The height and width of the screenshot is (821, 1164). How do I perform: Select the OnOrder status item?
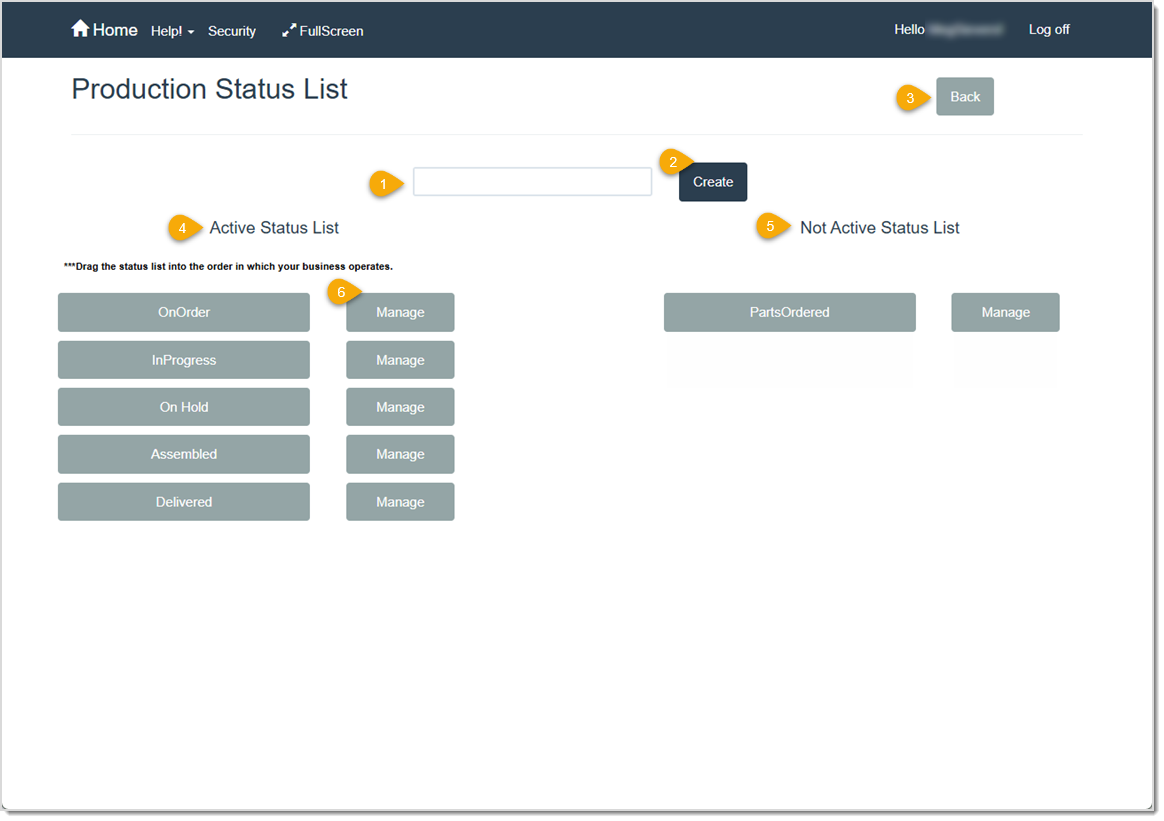pyautogui.click(x=183, y=312)
